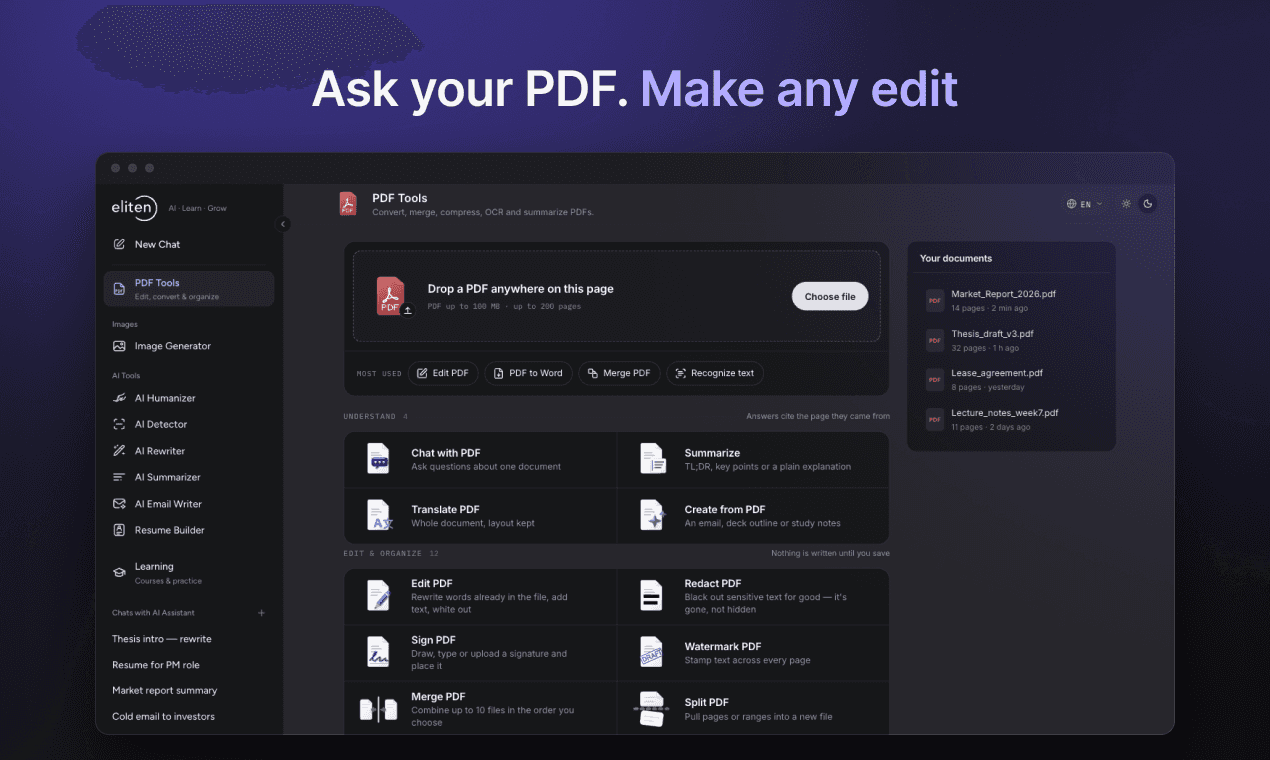
Task: Switch to light mode with sun icon
Action: coord(1126,204)
